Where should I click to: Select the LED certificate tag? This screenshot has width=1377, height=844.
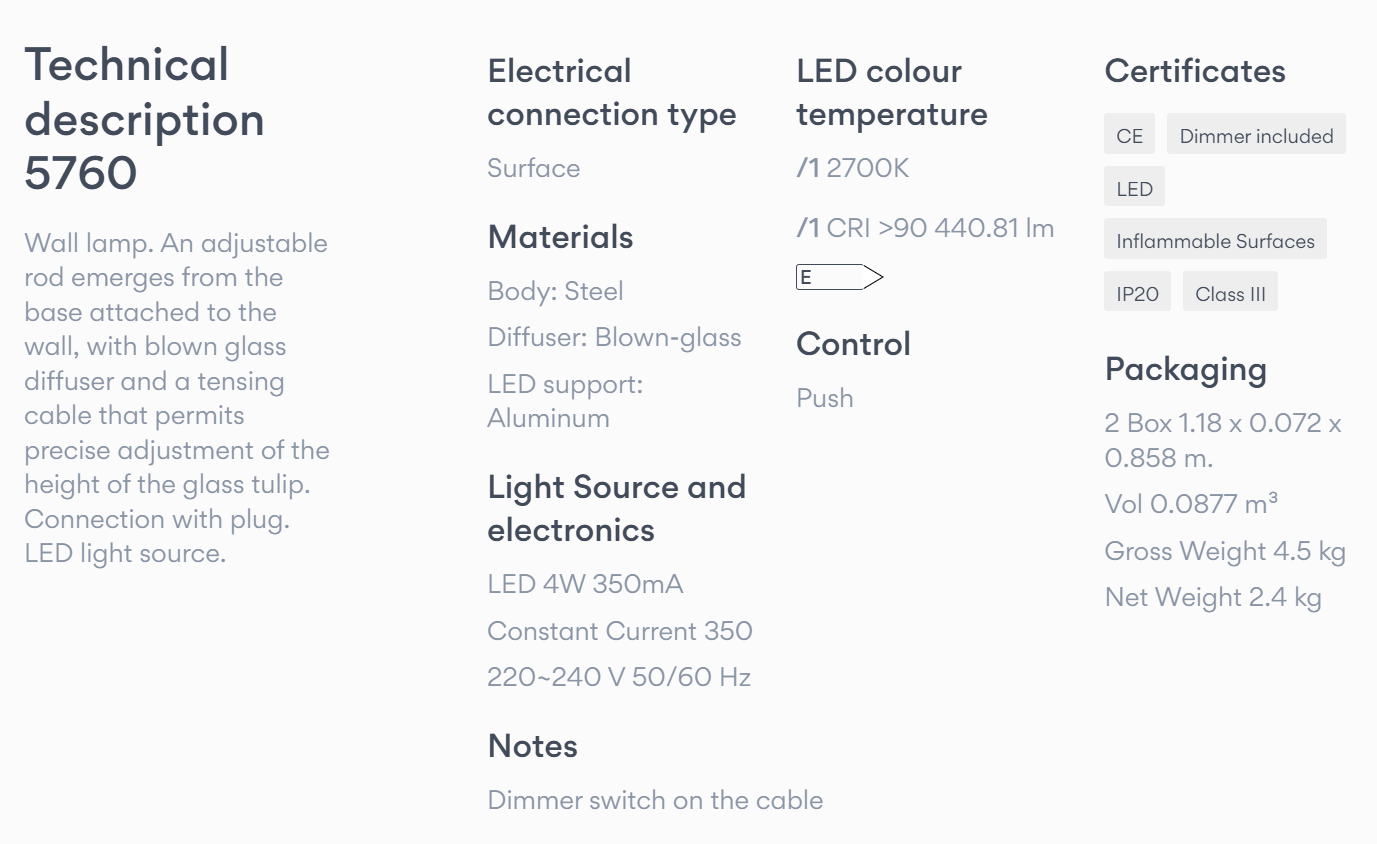coord(1134,187)
